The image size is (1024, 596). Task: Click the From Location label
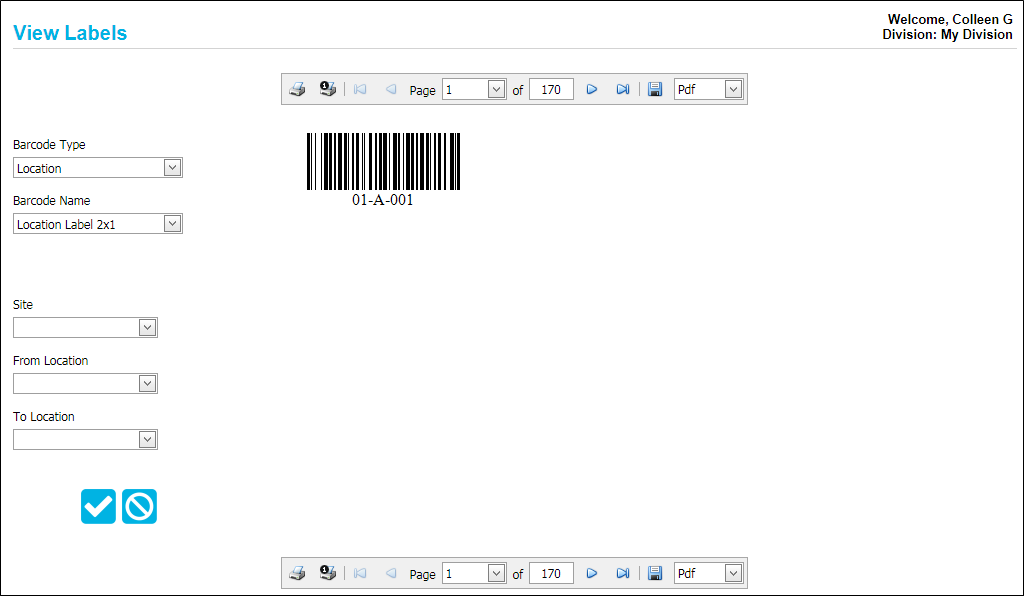(x=50, y=360)
